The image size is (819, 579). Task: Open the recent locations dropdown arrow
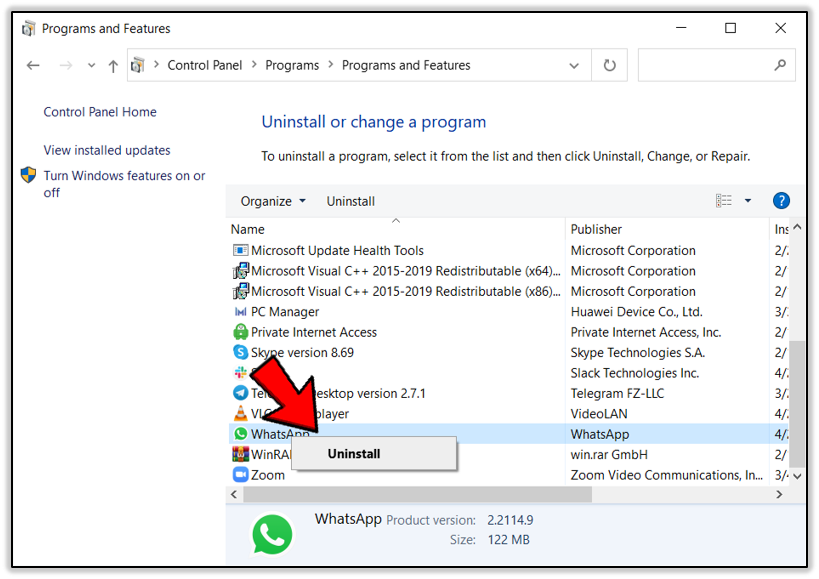[91, 65]
